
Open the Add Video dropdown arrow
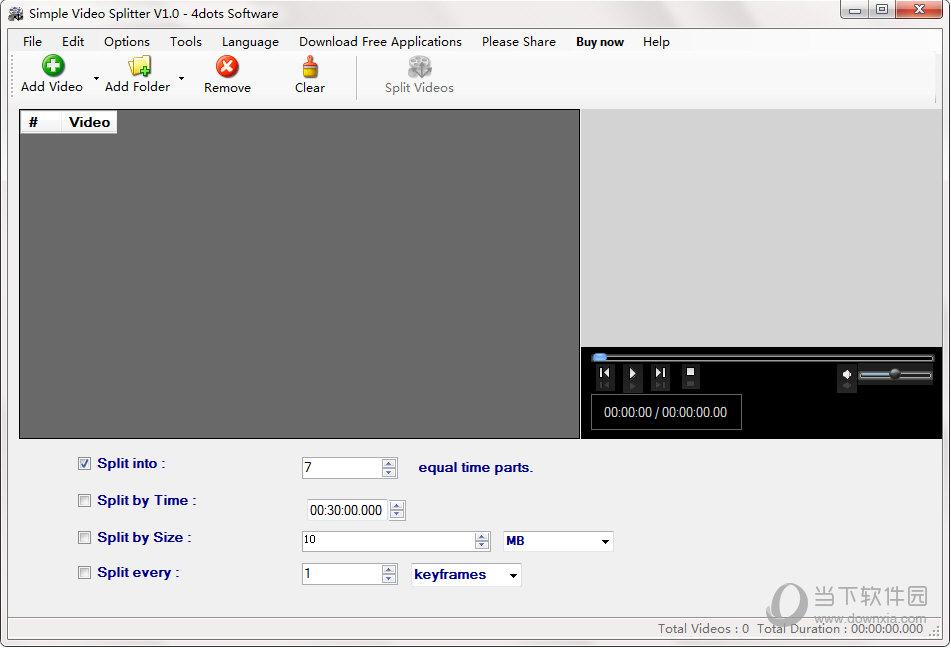point(96,78)
